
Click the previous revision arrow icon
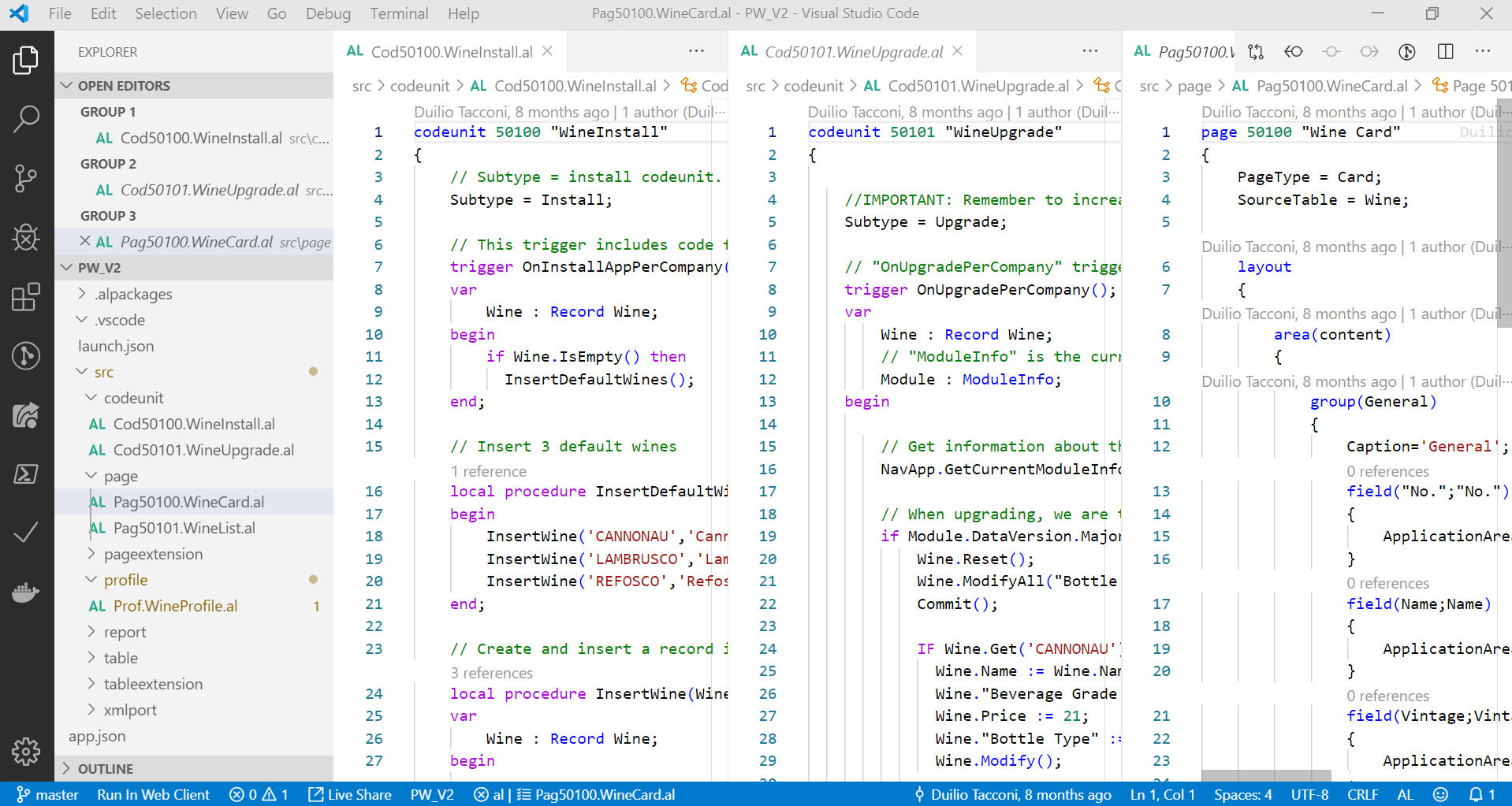1294,52
